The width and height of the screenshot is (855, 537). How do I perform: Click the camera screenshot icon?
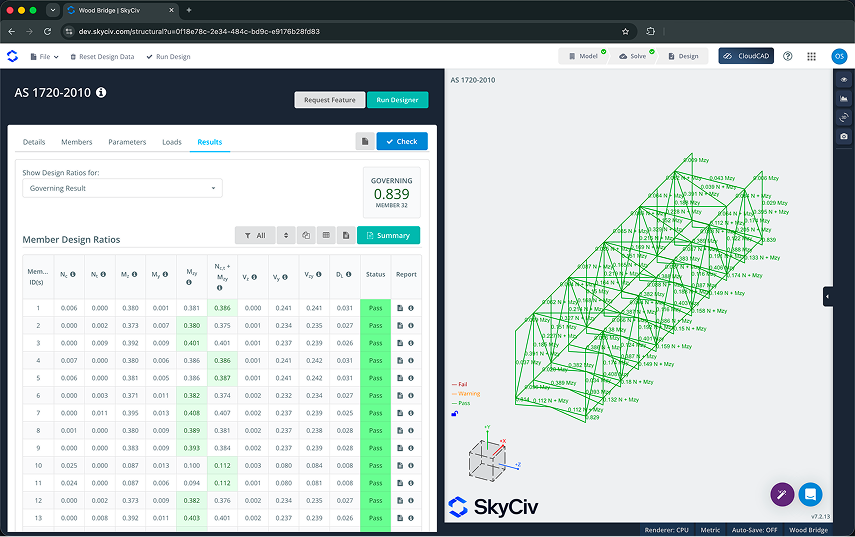(844, 136)
